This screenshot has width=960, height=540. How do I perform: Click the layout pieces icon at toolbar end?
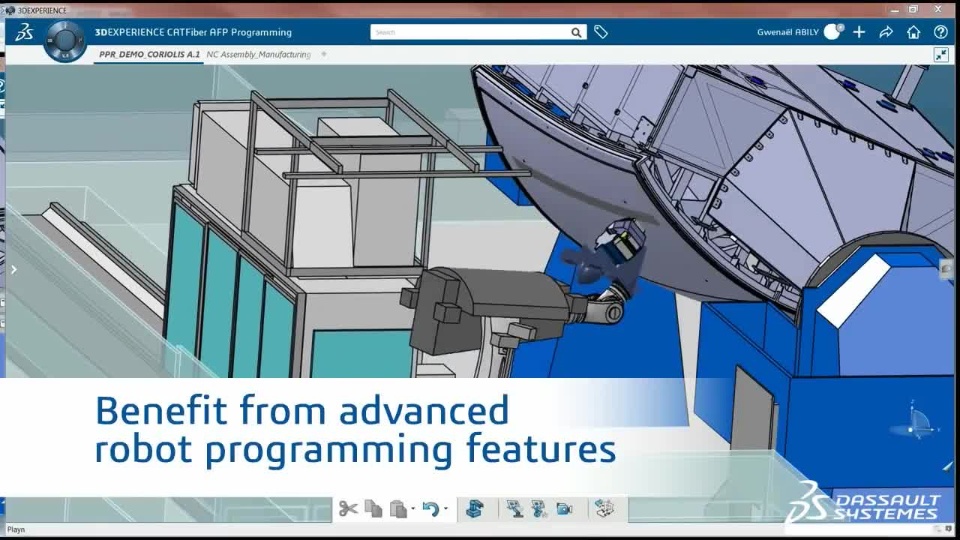[604, 508]
